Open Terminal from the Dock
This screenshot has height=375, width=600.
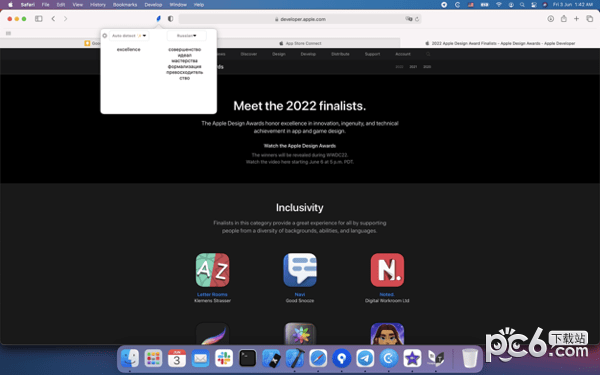[x=248, y=359]
